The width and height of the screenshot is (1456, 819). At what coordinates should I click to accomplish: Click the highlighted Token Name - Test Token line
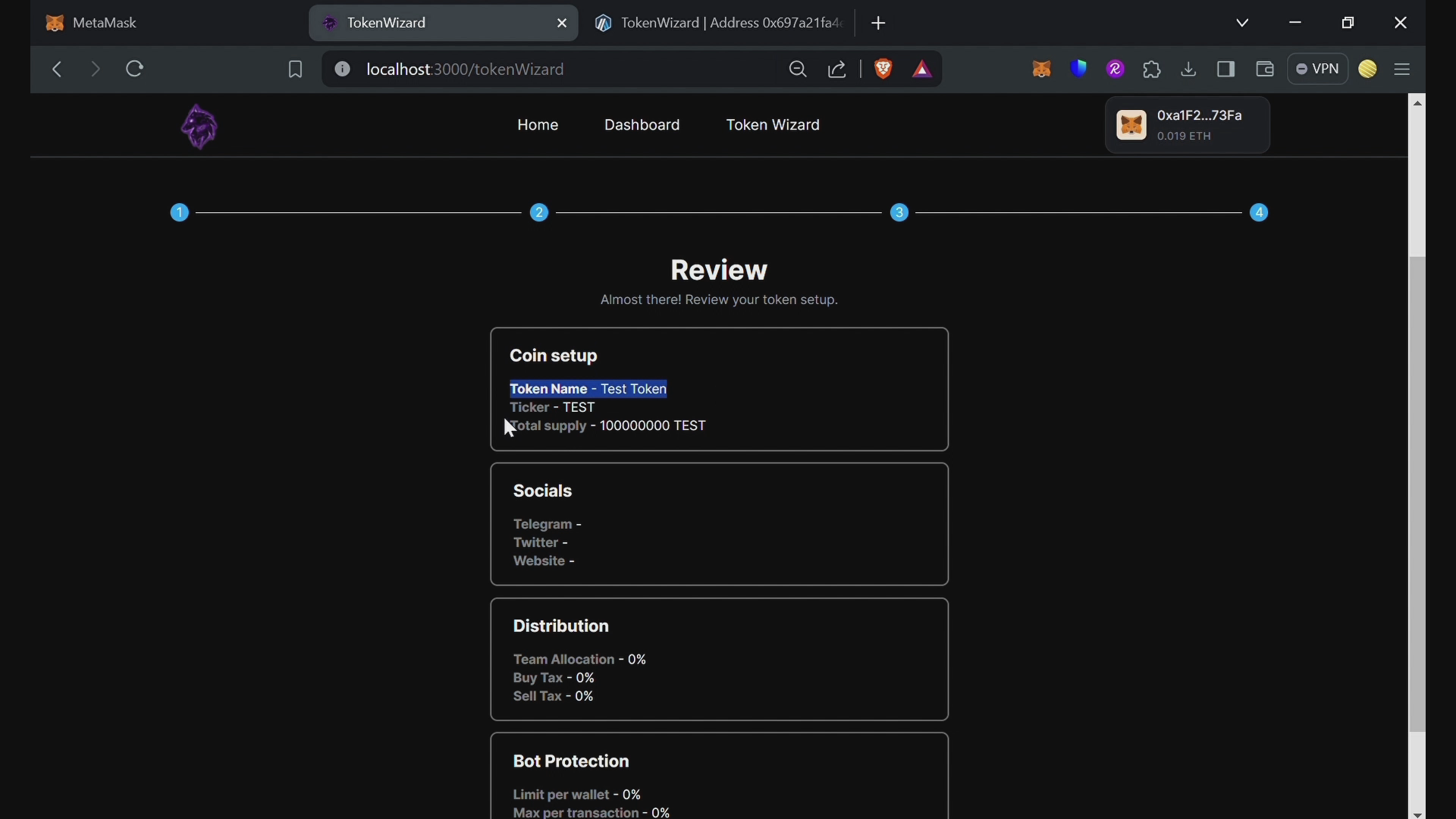pyautogui.click(x=588, y=389)
